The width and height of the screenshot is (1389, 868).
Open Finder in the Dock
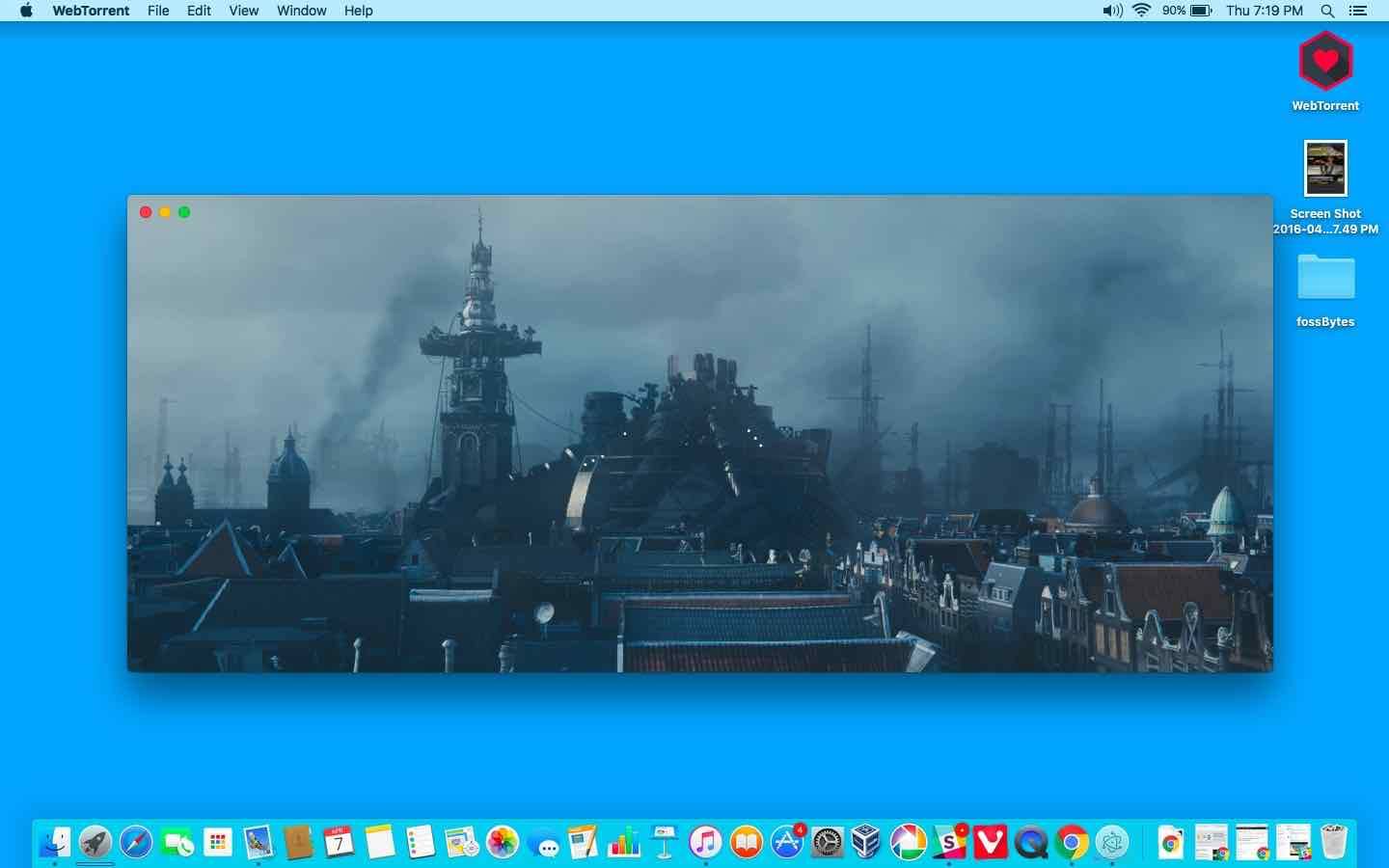coord(54,842)
